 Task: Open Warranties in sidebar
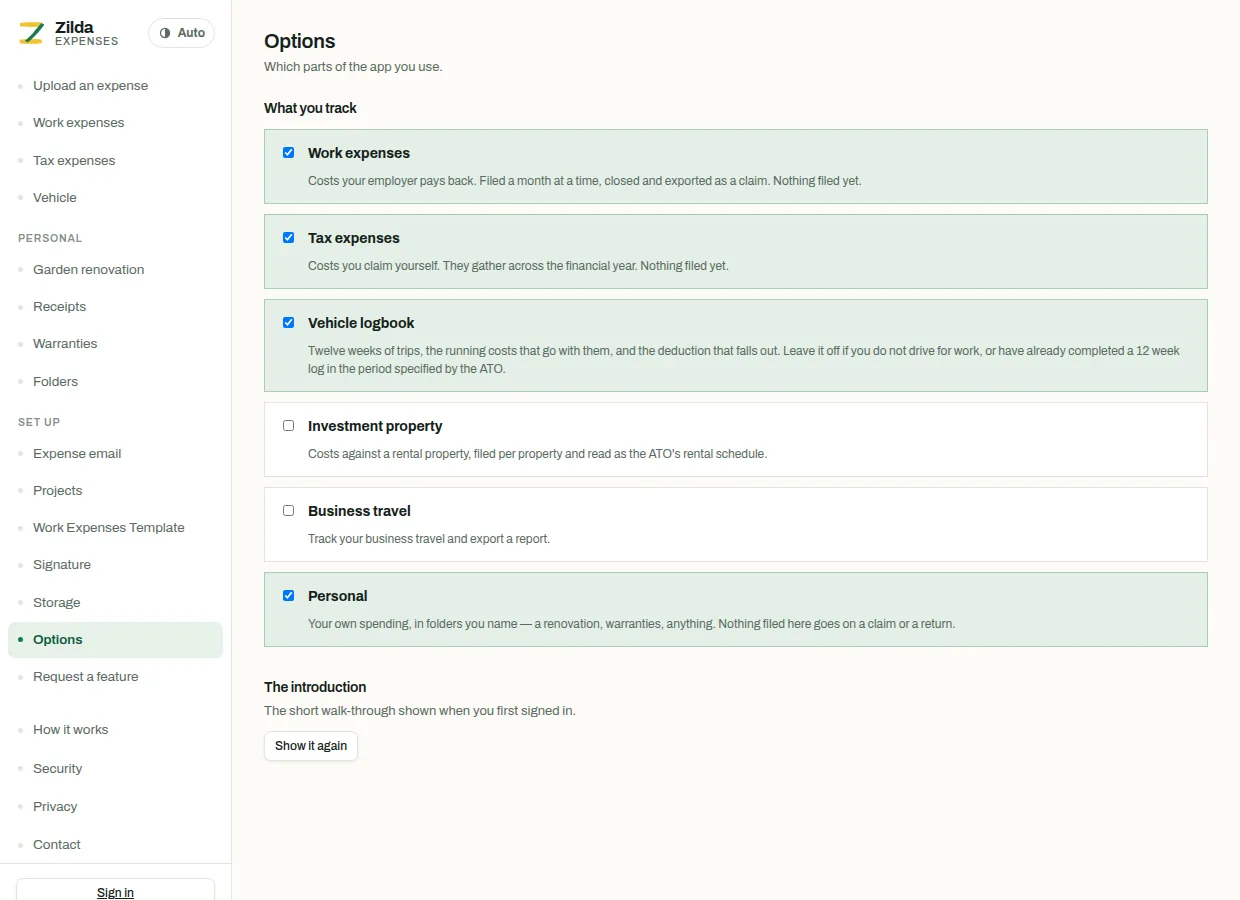115,344
